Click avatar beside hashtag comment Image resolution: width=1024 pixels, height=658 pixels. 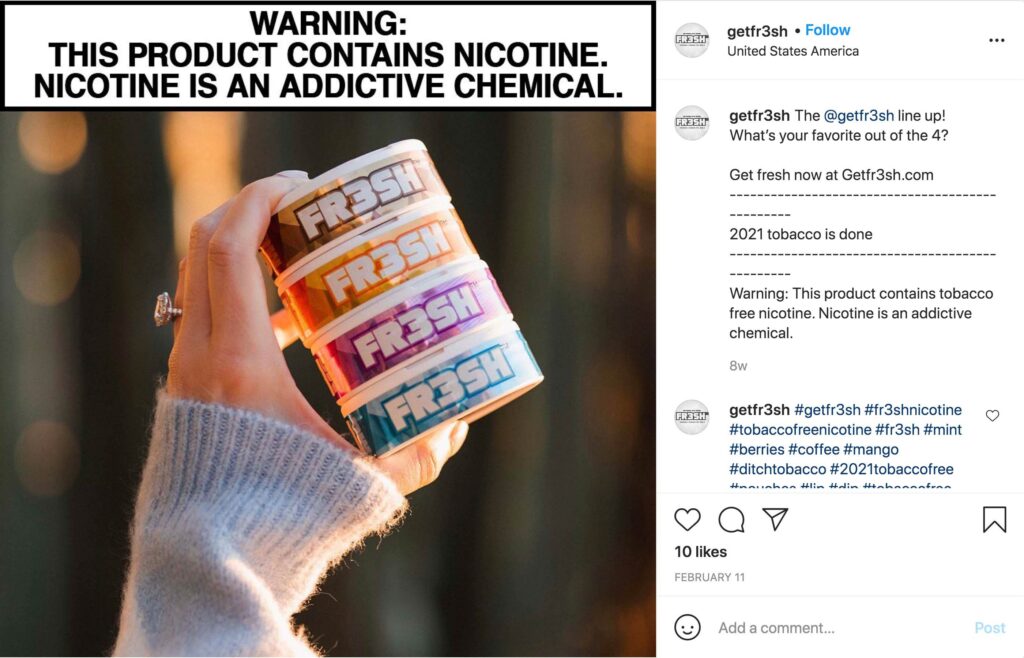click(x=692, y=416)
